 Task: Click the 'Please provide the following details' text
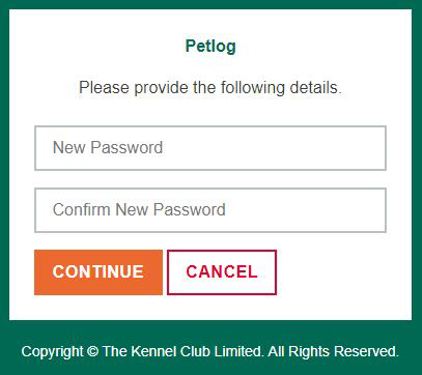click(x=210, y=88)
